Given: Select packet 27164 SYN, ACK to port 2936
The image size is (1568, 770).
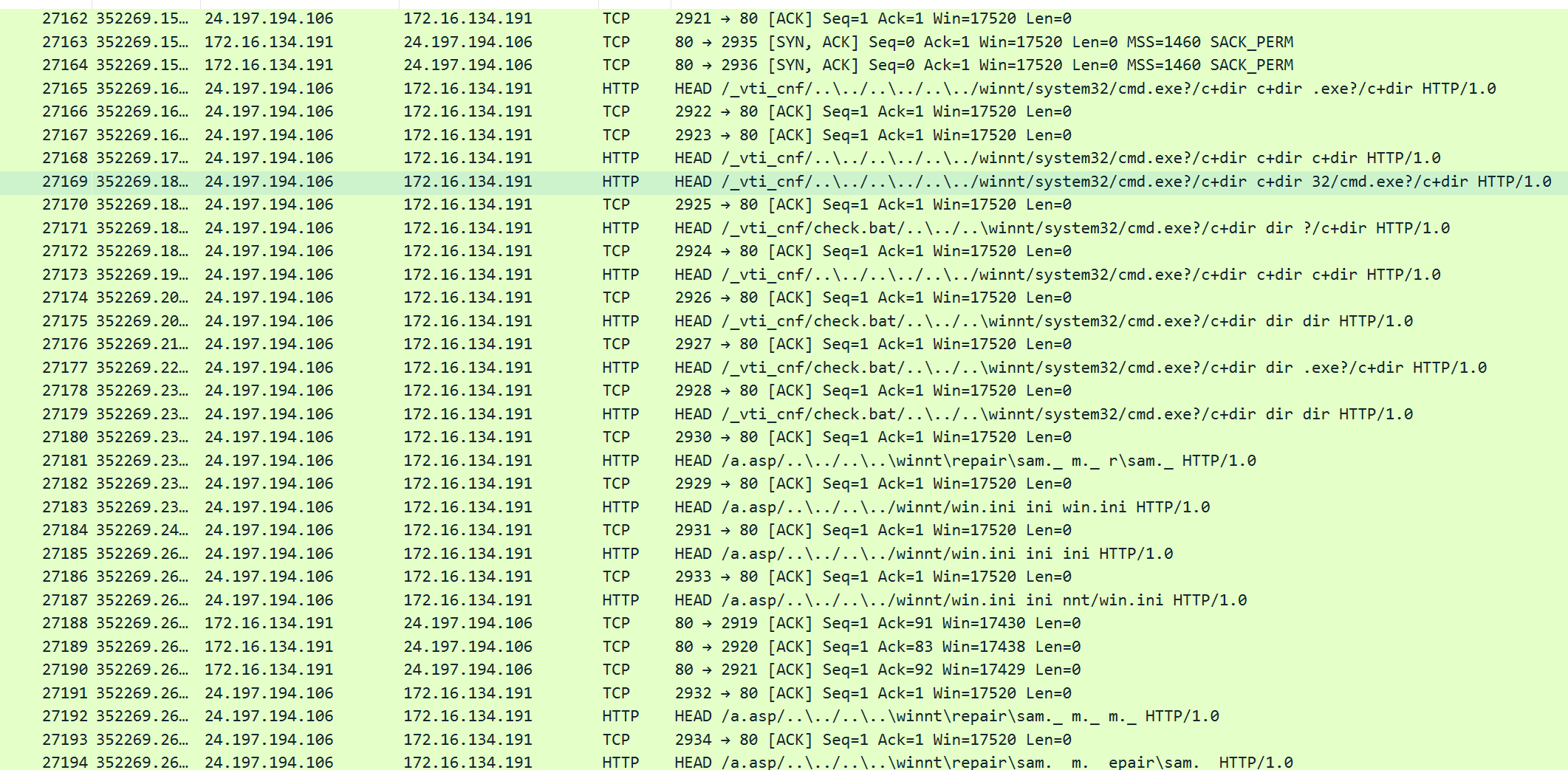Looking at the screenshot, I should click(x=784, y=65).
